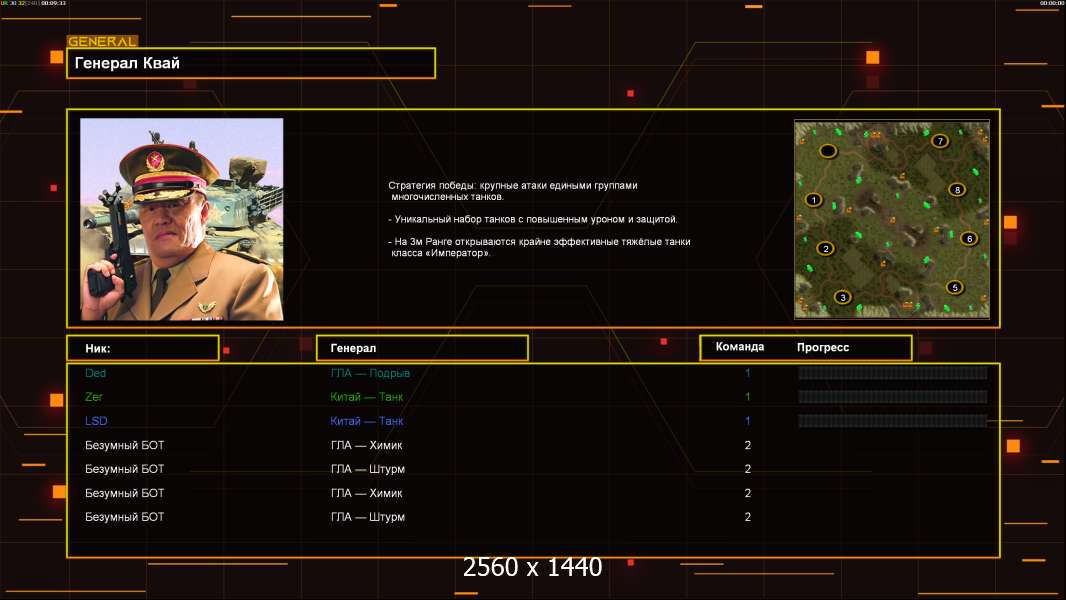Click the Прогресс column label

823,347
